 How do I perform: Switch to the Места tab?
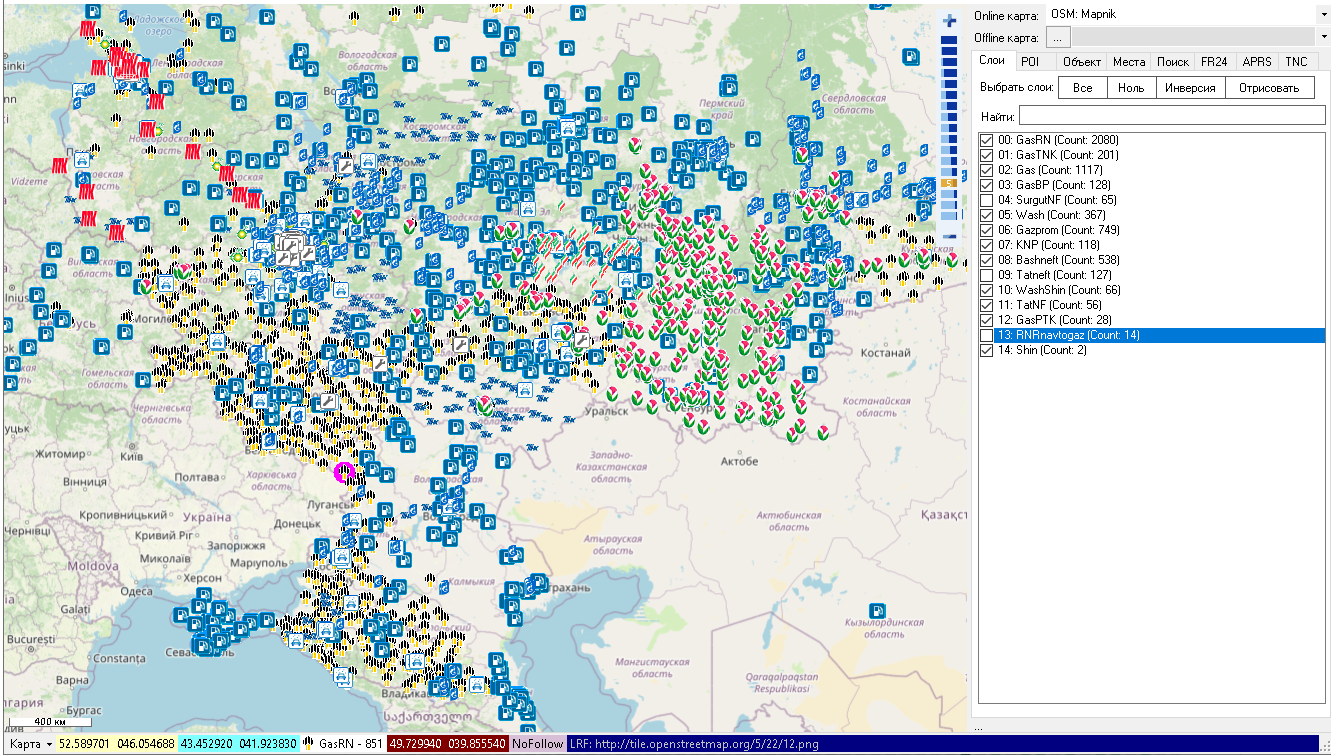click(1129, 62)
